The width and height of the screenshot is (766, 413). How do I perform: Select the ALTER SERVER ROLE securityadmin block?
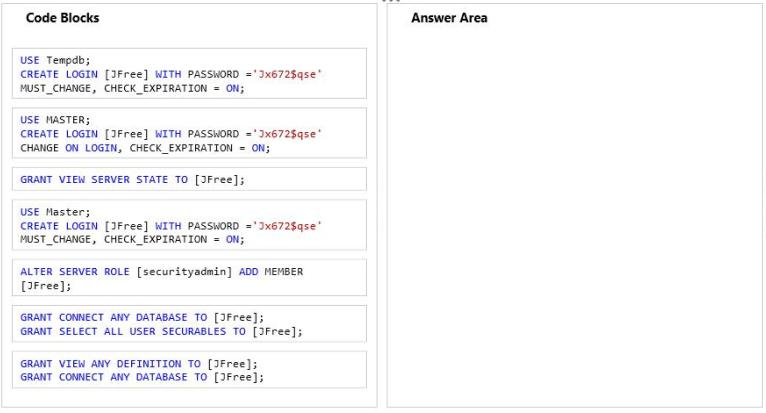[189, 278]
